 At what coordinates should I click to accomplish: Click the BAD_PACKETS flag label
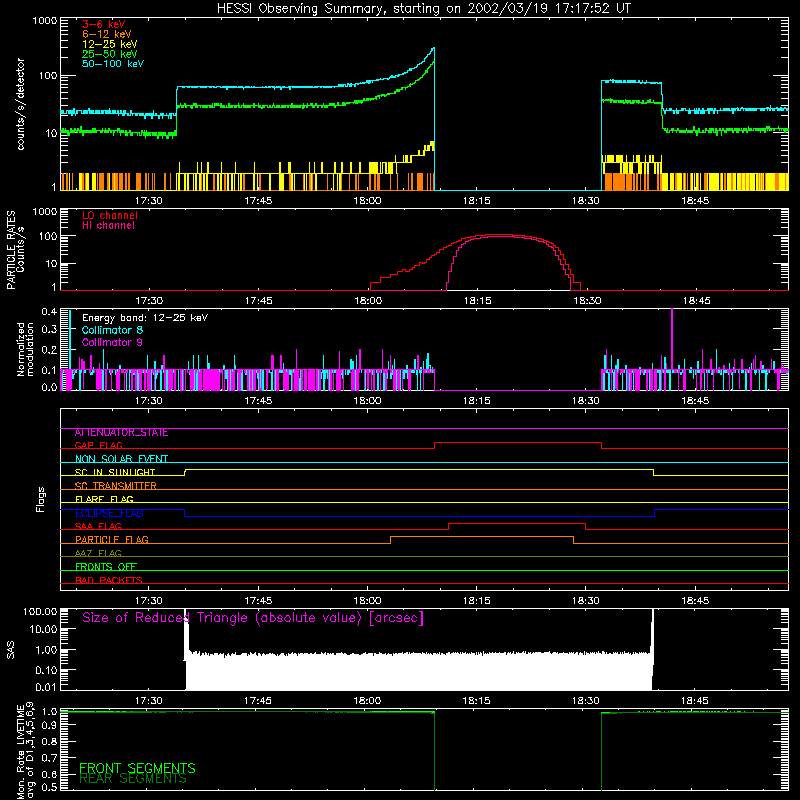click(109, 581)
